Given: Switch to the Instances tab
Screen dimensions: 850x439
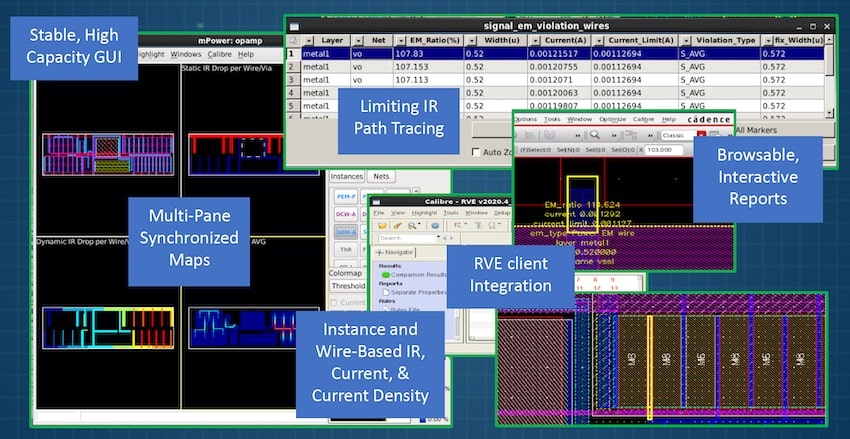Looking at the screenshot, I should coord(346,177).
